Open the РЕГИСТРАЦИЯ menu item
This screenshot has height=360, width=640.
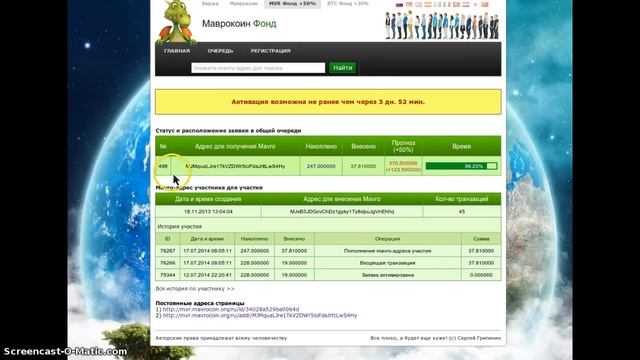coord(271,51)
